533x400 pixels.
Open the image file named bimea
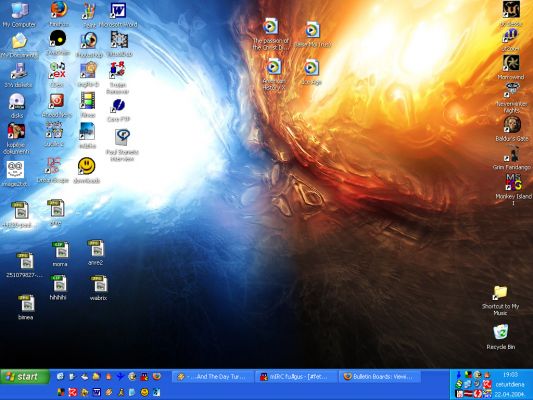pyautogui.click(x=27, y=303)
